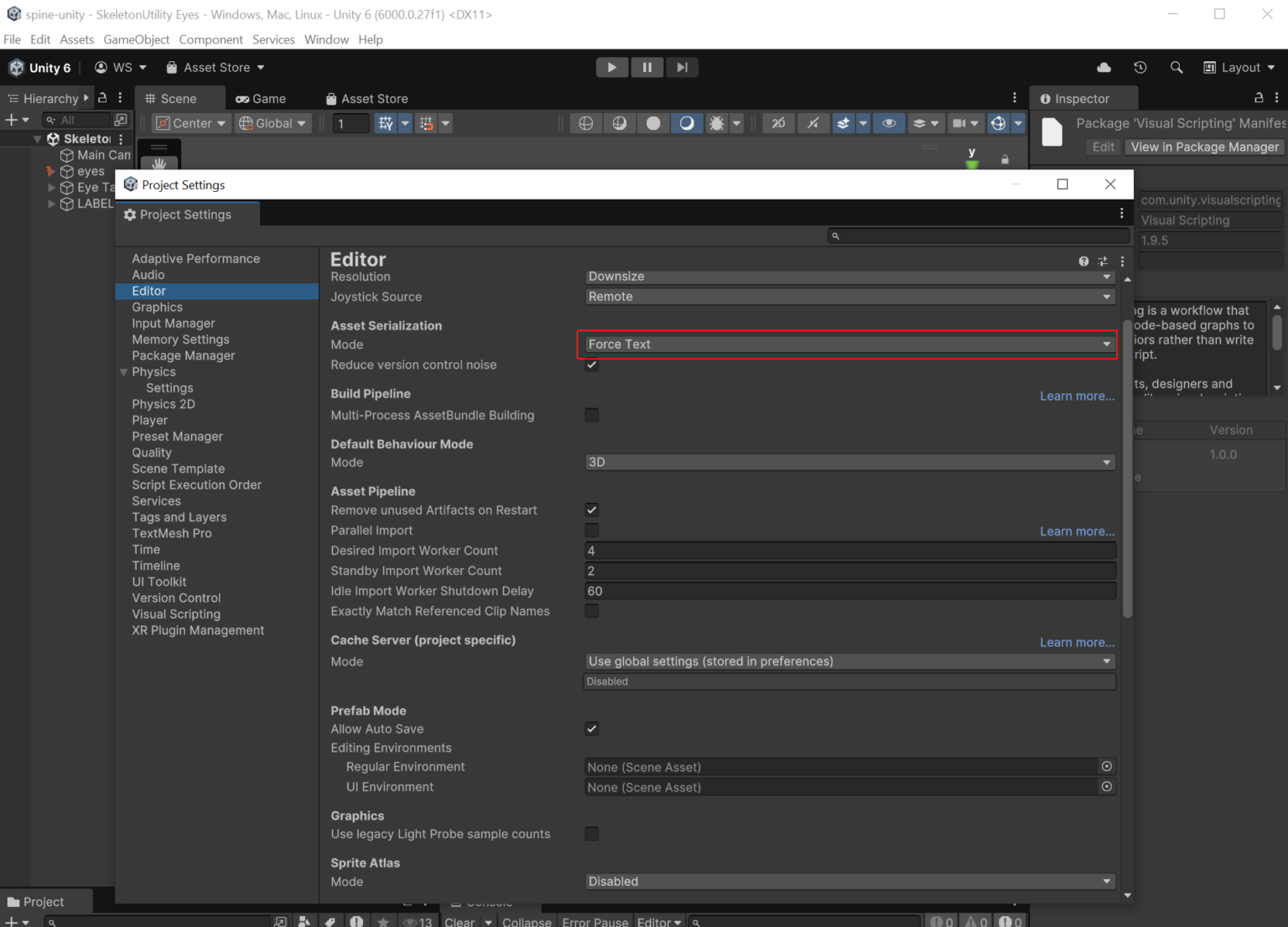Click the Desired Import Worker Count field
Screen dimensions: 1288x927
pos(848,551)
